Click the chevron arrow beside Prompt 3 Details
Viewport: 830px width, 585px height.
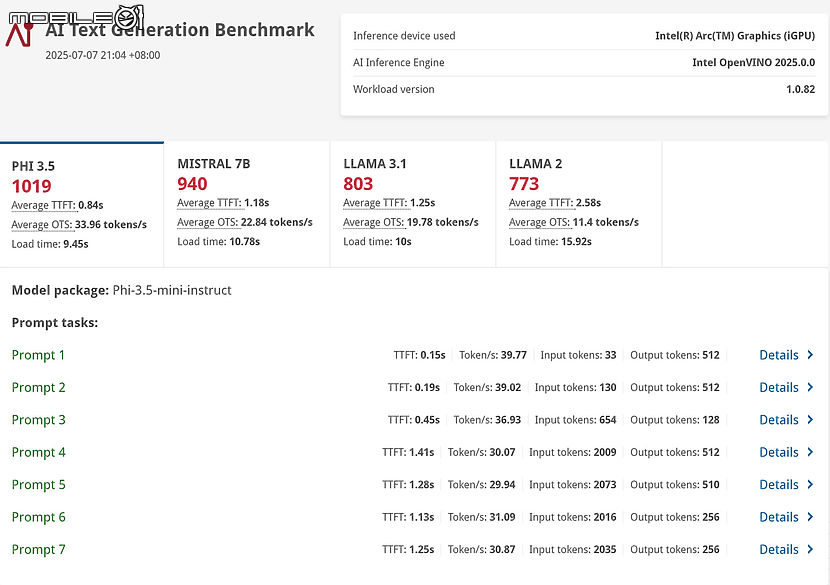(x=810, y=420)
